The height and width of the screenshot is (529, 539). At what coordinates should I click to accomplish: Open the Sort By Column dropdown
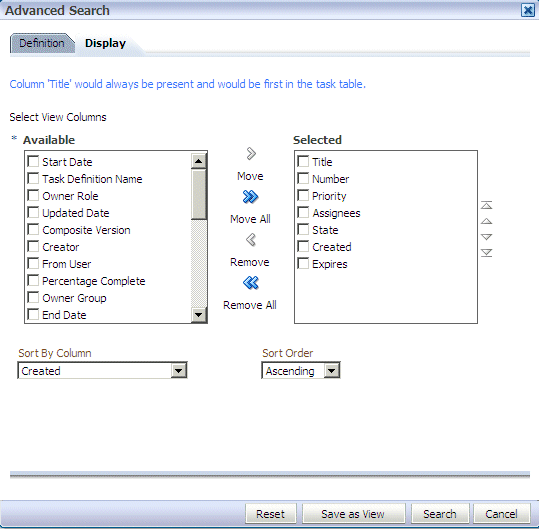pos(102,371)
